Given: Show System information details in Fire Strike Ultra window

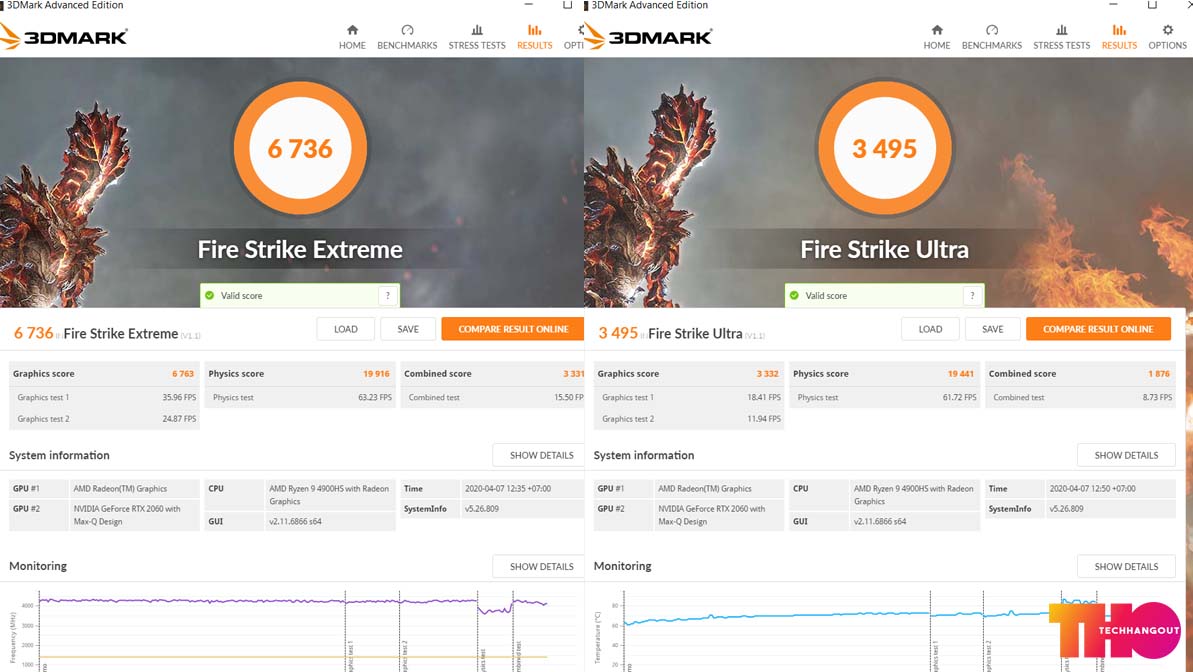Looking at the screenshot, I should [x=1126, y=455].
